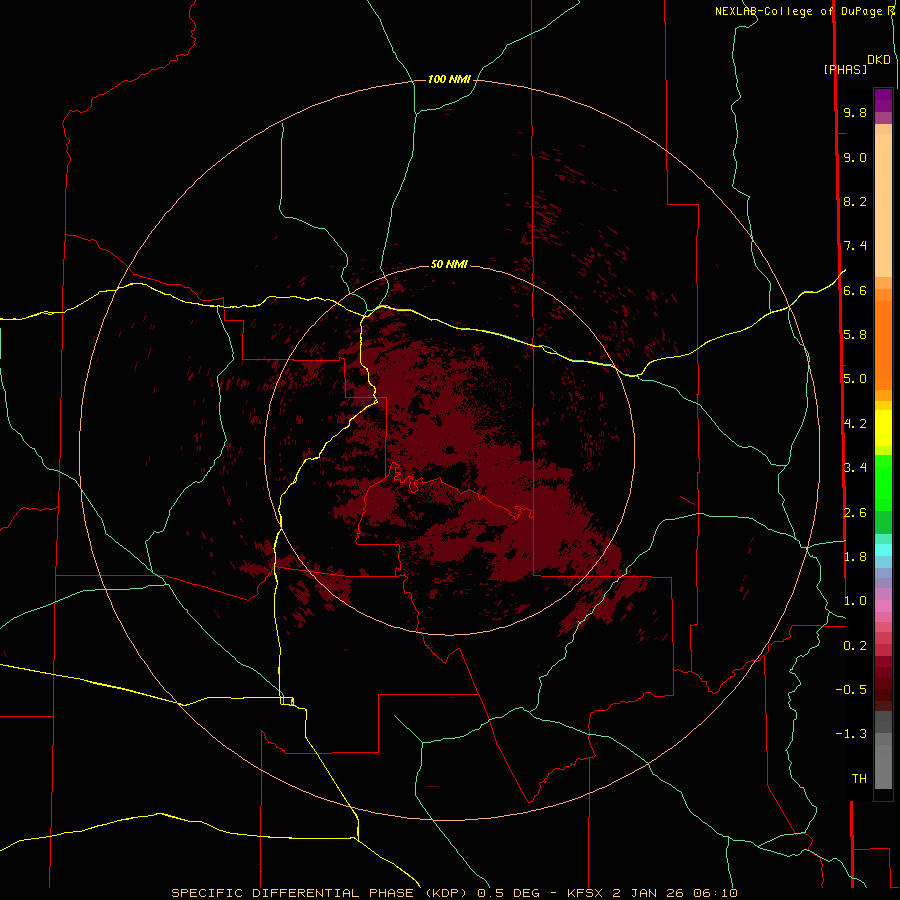This screenshot has width=900, height=900.
Task: Pick the light peach segment of the color bar
Action: click(x=883, y=205)
